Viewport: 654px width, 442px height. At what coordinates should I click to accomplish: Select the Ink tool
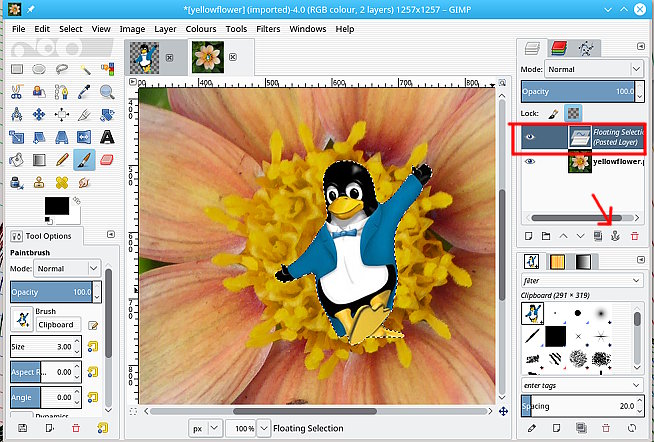point(17,183)
